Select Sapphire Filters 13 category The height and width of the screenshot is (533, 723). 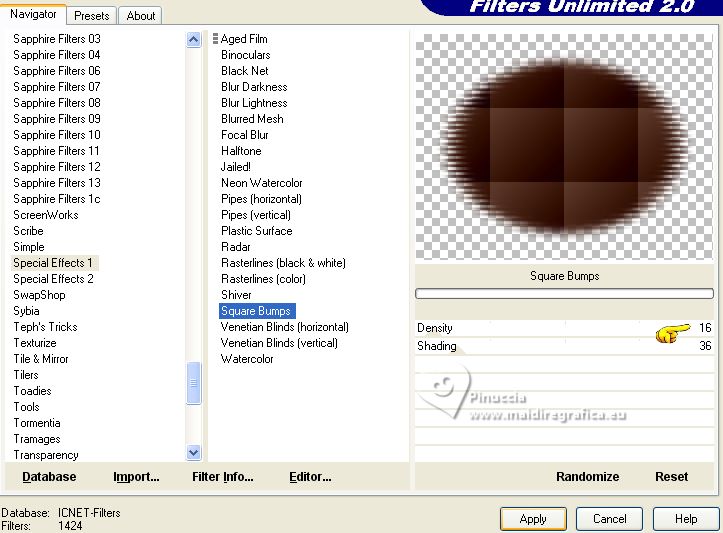point(57,183)
